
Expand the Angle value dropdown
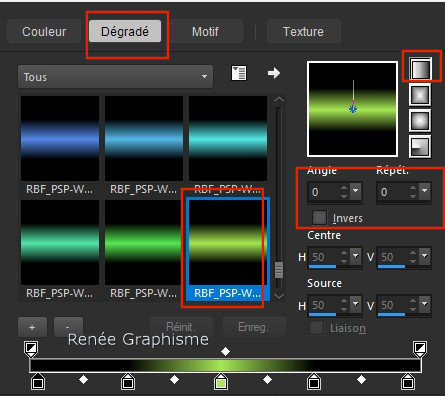pos(356,191)
